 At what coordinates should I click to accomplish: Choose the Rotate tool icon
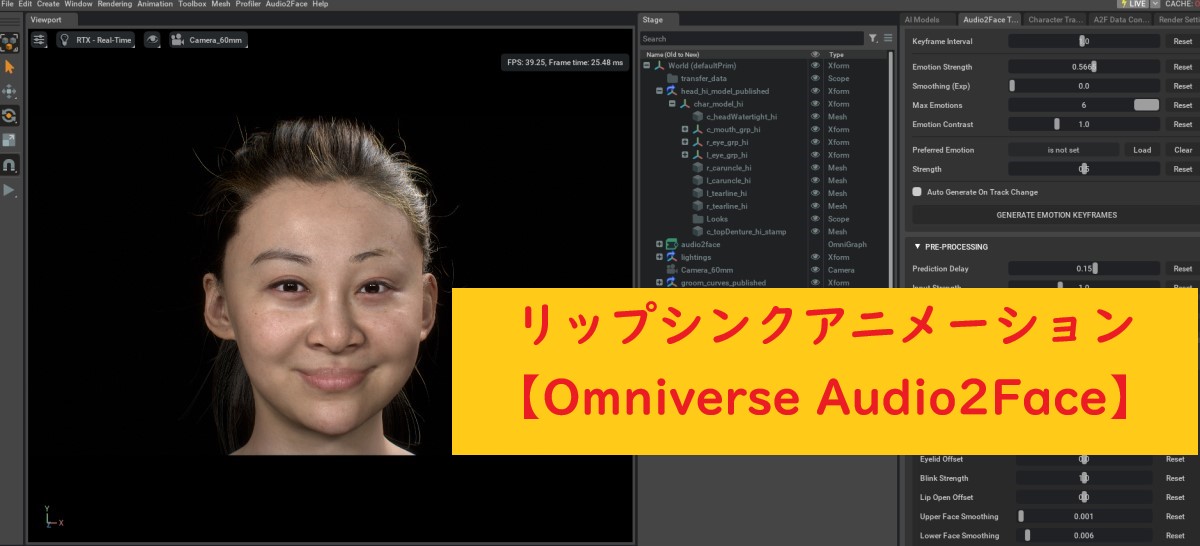(9, 116)
